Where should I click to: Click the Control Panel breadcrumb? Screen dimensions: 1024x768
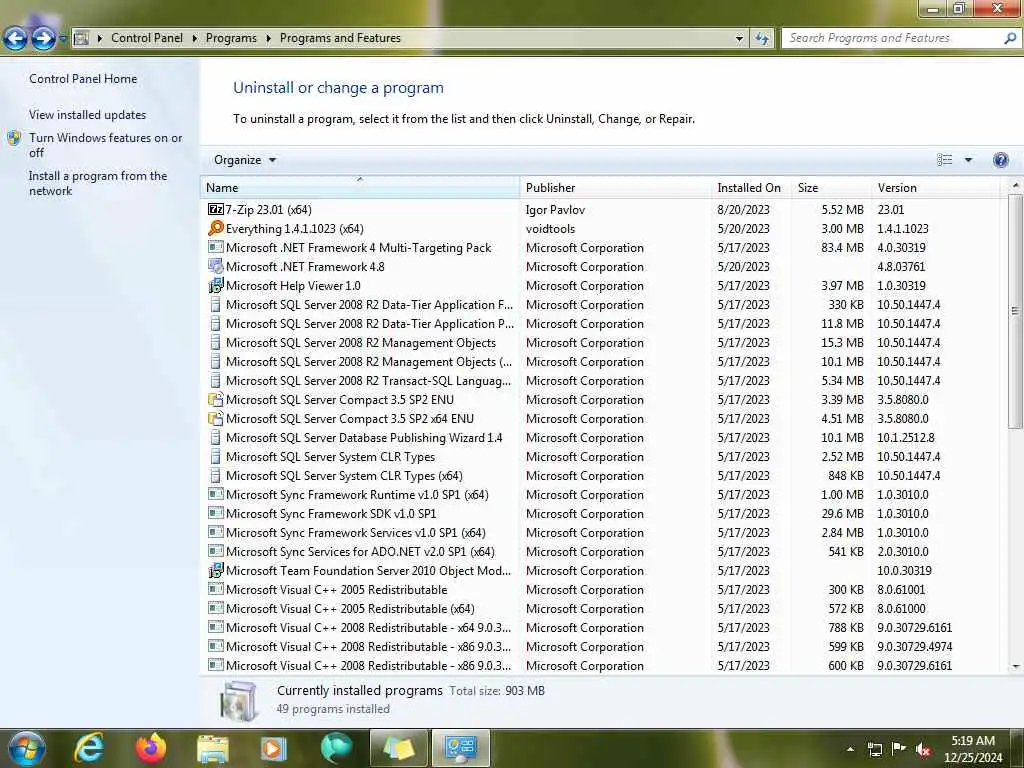[x=147, y=38]
